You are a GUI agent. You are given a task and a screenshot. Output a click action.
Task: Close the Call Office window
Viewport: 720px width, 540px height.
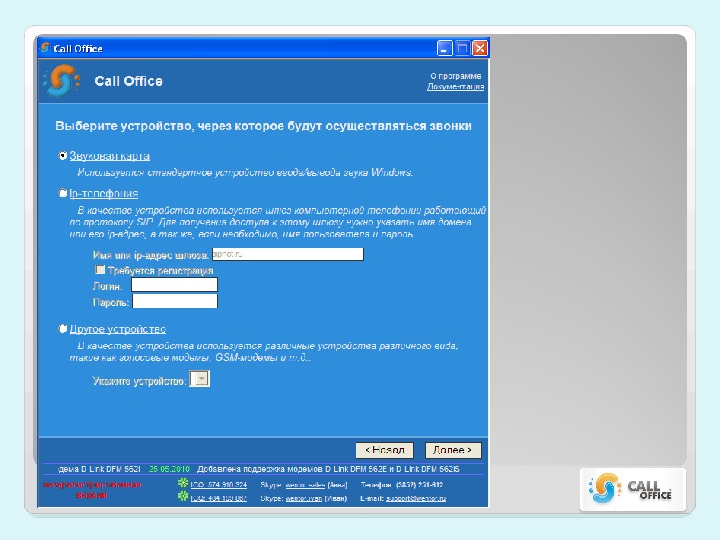click(x=480, y=48)
